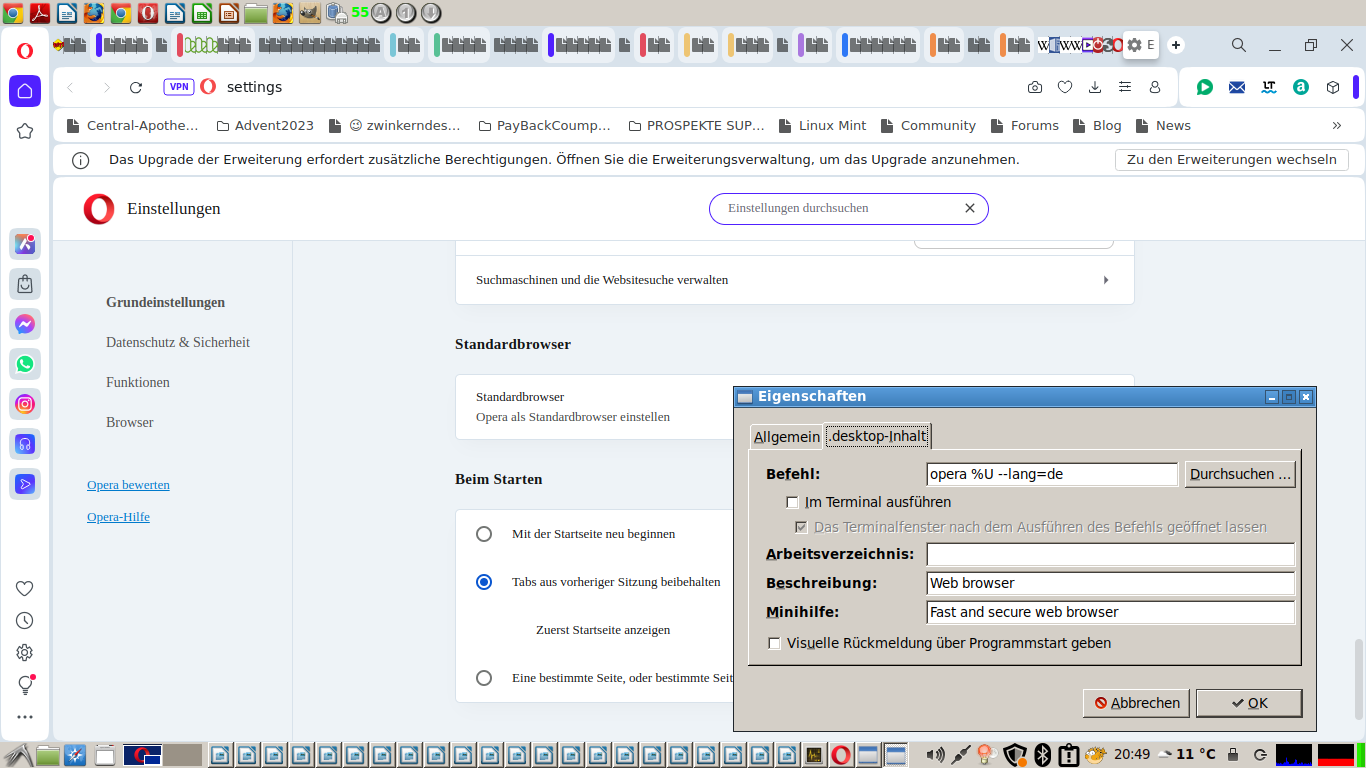Open the Aria AI sidebar icon
Image resolution: width=1366 pixels, height=768 pixels.
point(25,244)
